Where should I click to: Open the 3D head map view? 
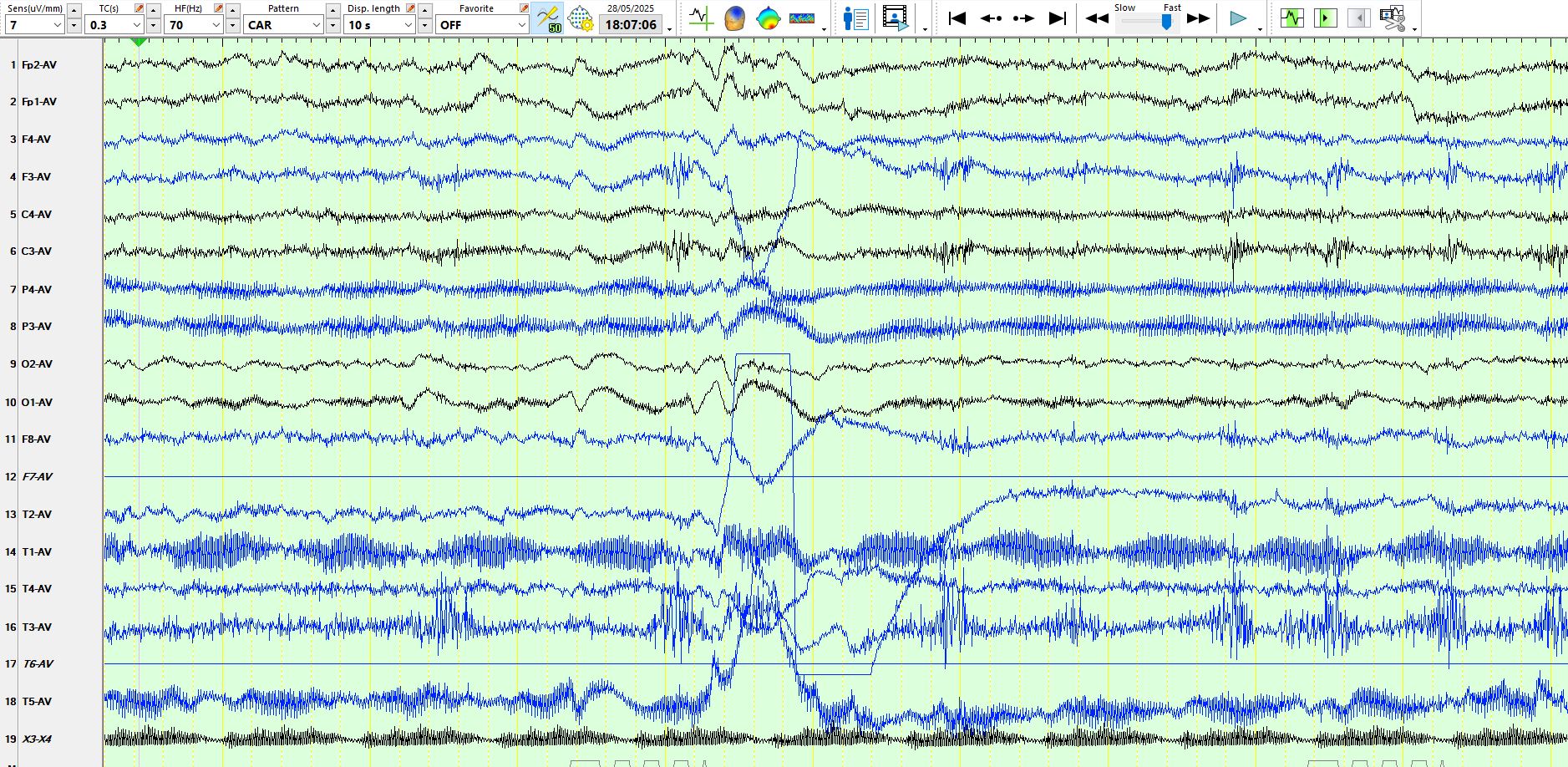tap(734, 18)
